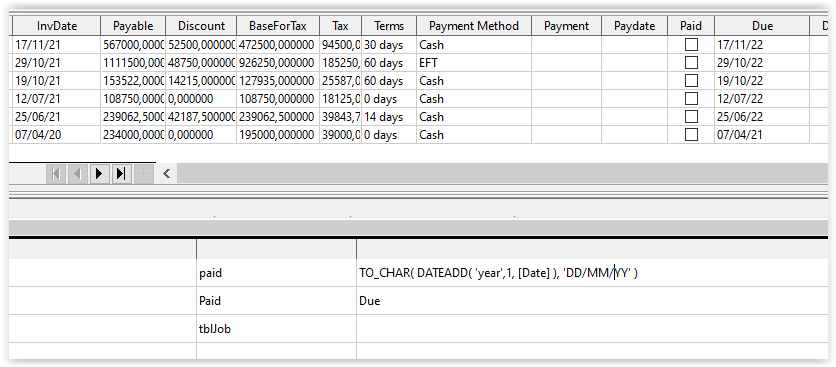Tick the Paid checkbox for 25/06/21 invoice
This screenshot has width=836, height=367.
(691, 117)
